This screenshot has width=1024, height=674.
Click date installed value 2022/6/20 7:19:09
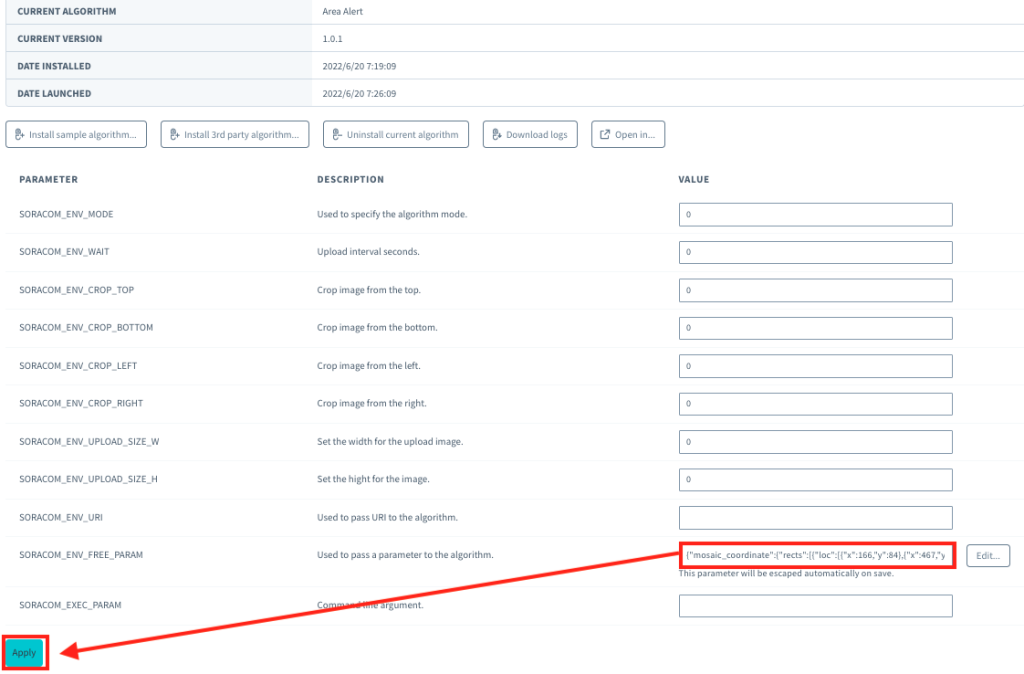pos(359,66)
